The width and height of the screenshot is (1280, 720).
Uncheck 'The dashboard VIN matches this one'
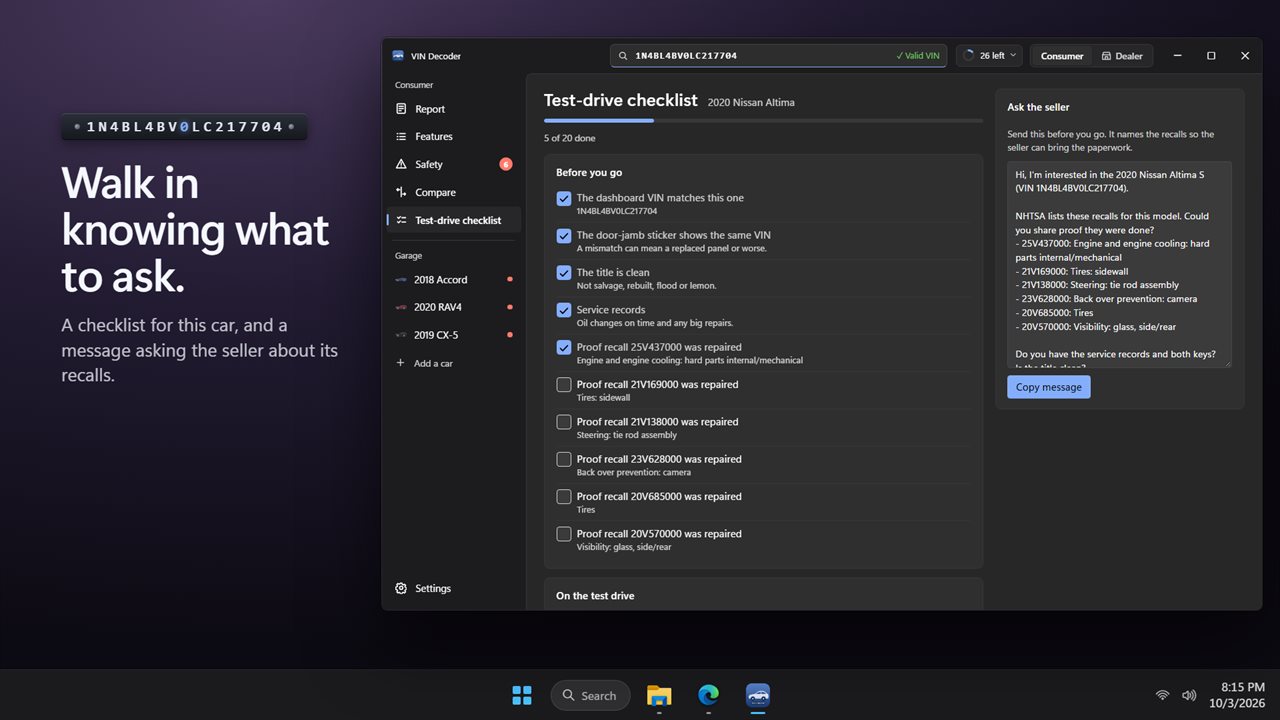564,198
